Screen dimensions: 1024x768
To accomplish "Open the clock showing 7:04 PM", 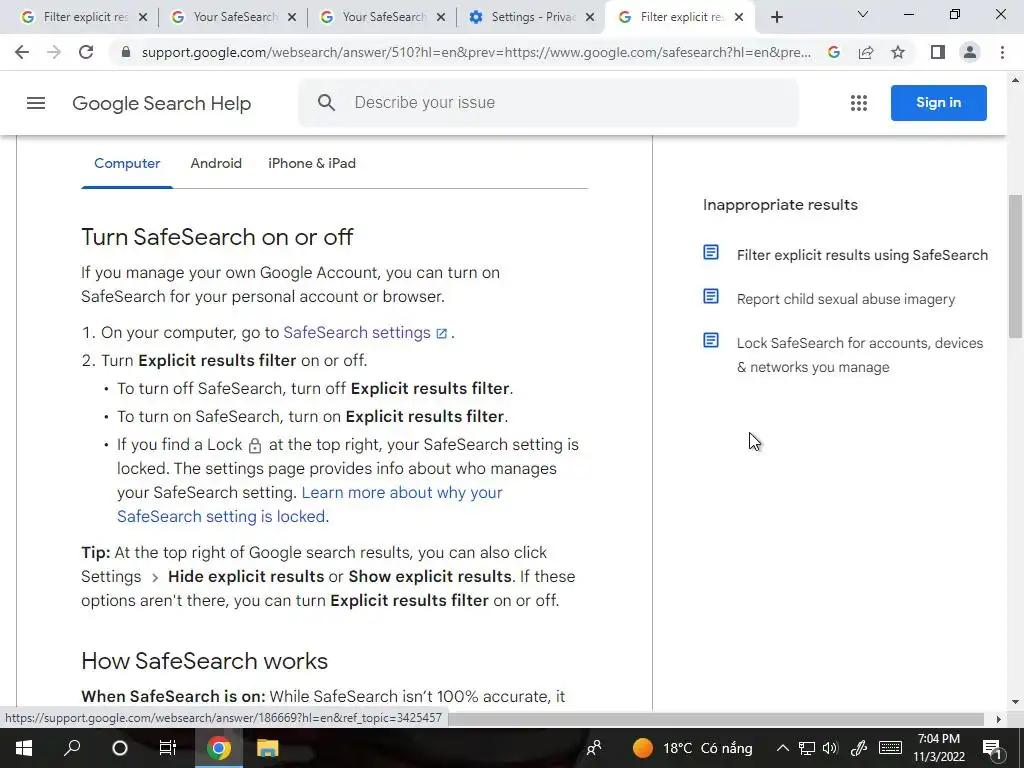I will [x=938, y=748].
